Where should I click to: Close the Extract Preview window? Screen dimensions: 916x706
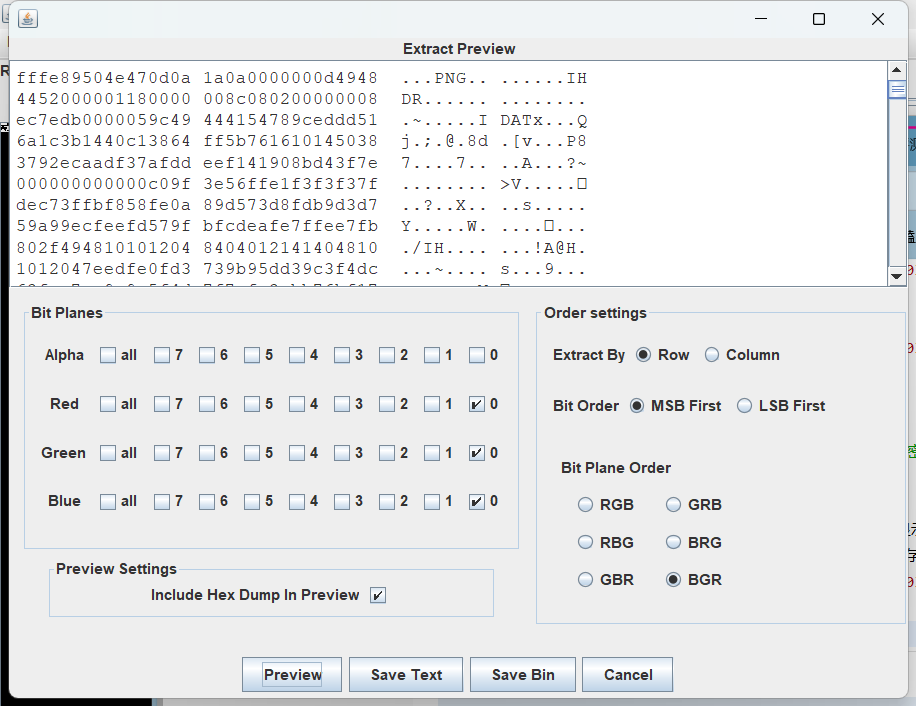click(877, 19)
